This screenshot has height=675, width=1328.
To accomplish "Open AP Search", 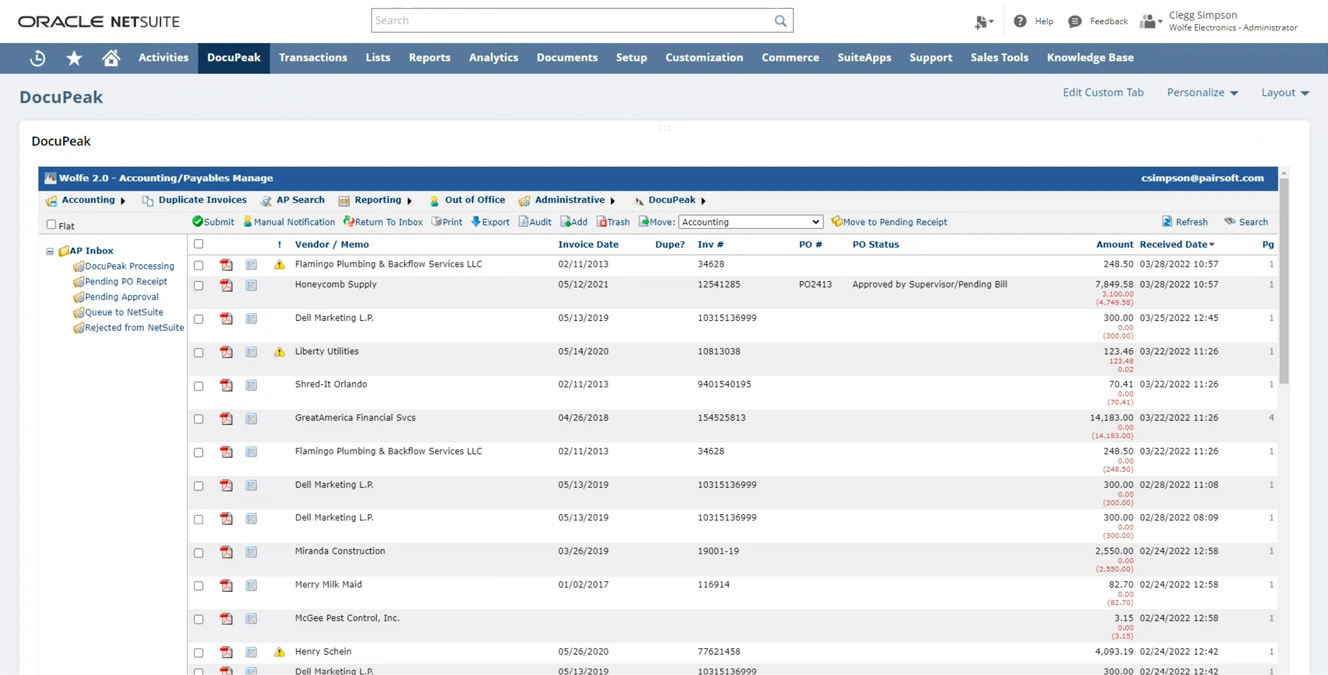I will (293, 200).
